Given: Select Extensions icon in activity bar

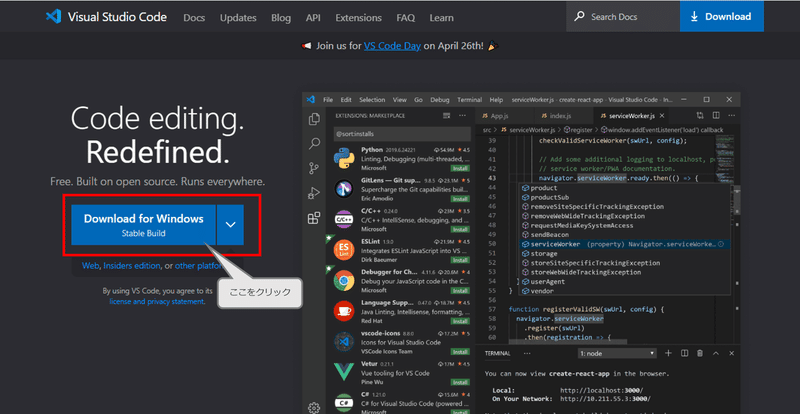Looking at the screenshot, I should (x=314, y=218).
